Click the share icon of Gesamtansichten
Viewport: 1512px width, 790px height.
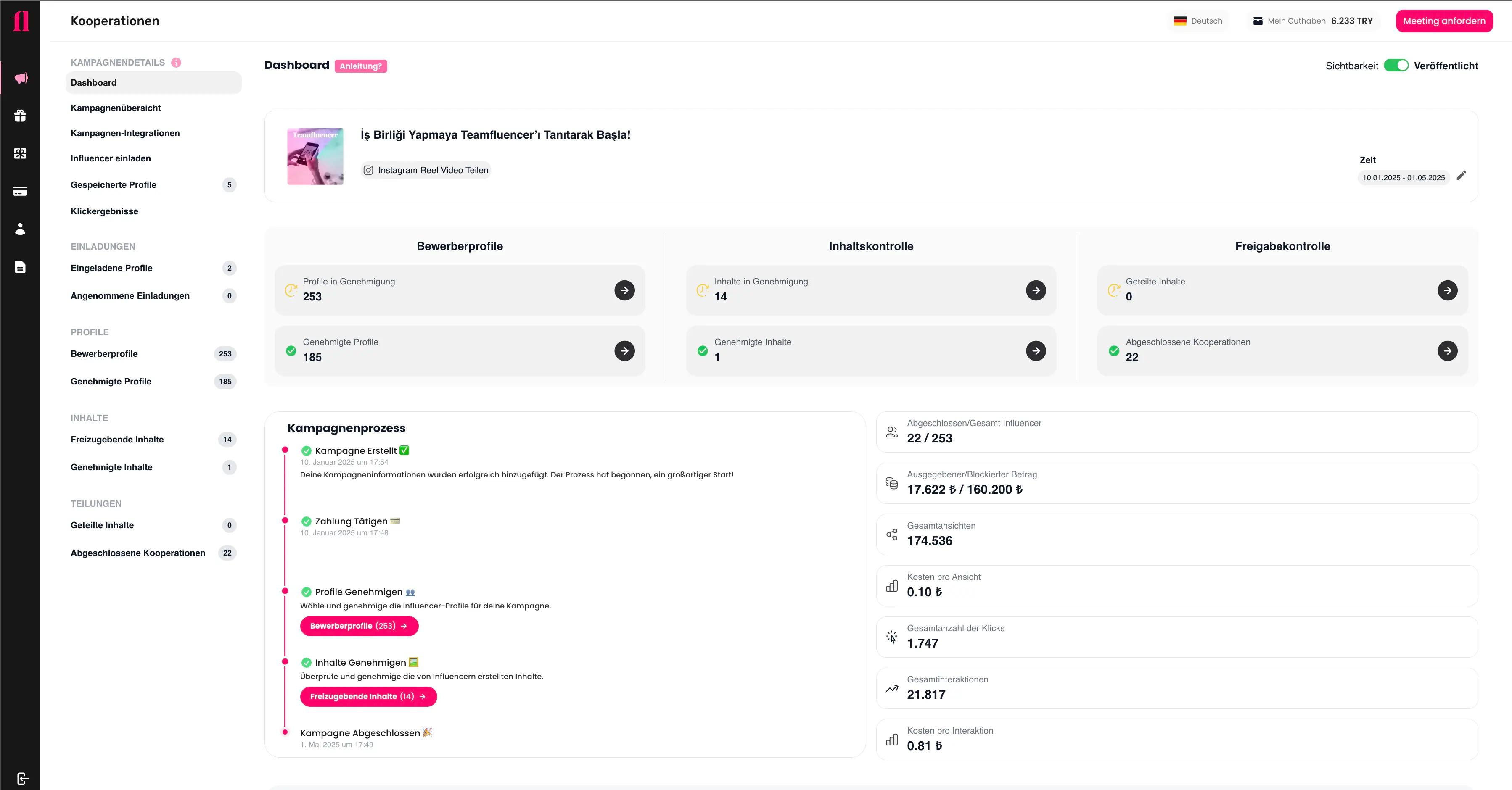(x=891, y=534)
